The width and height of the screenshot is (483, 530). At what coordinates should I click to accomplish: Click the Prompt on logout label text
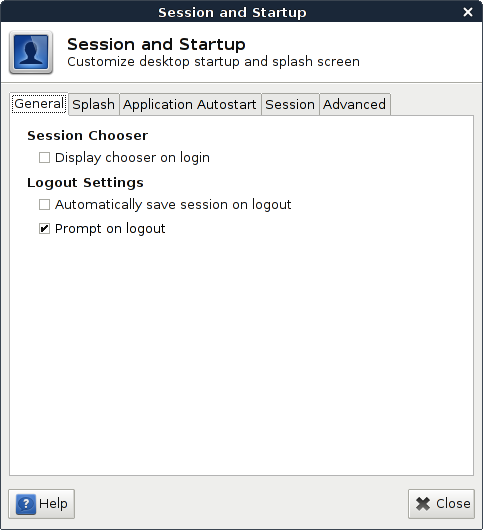pyautogui.click(x=110, y=229)
